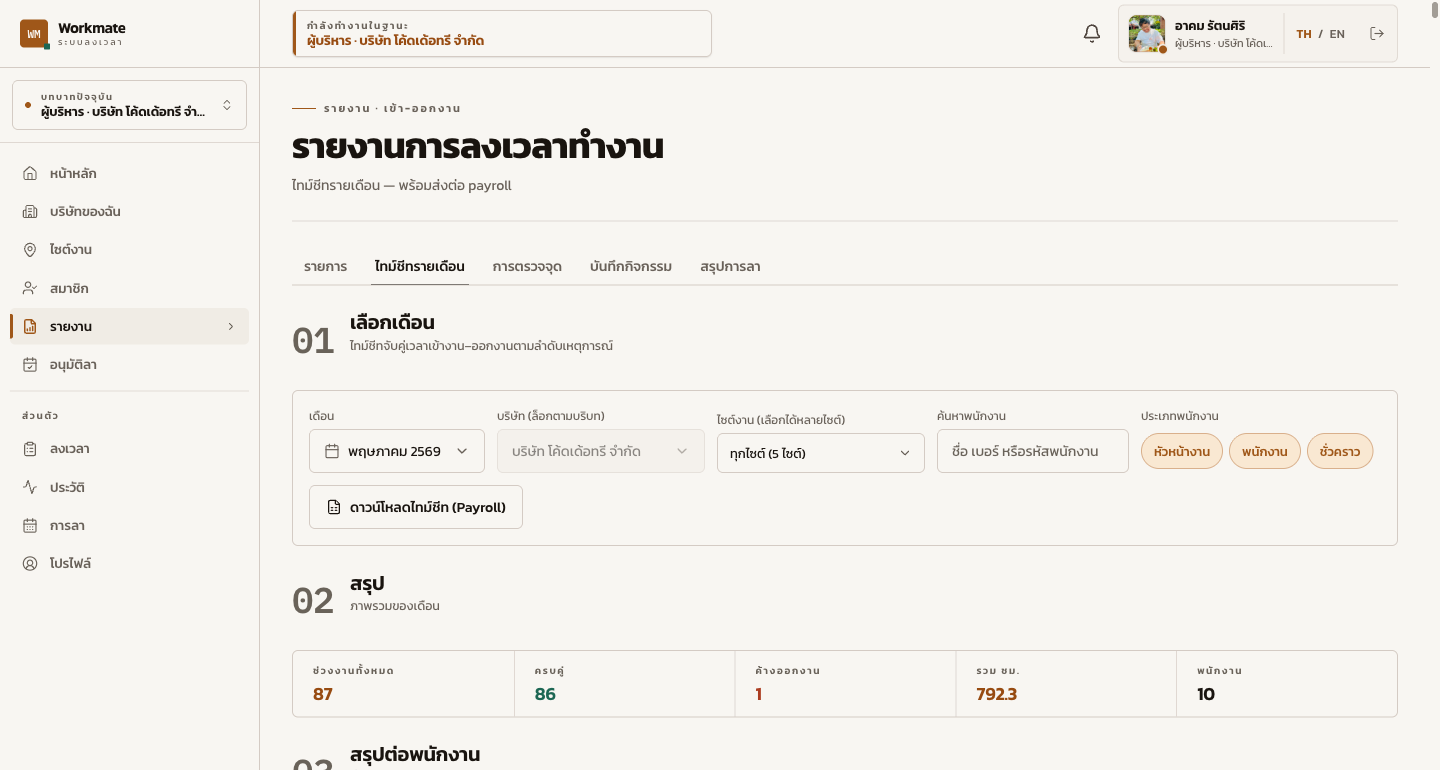
Task: Click the ครบคู่ 86 value
Action: pyautogui.click(x=545, y=694)
